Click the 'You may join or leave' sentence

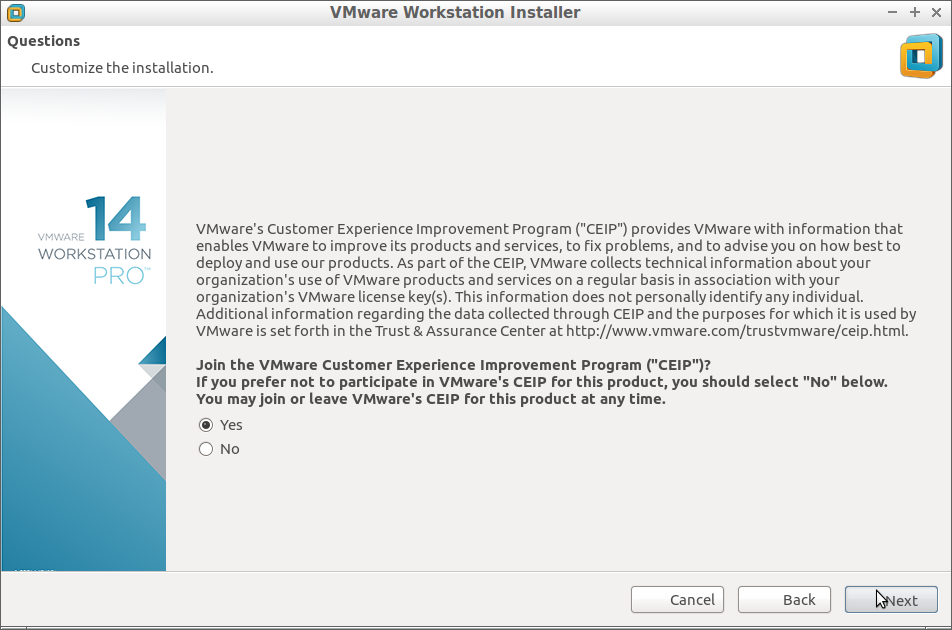pos(430,399)
